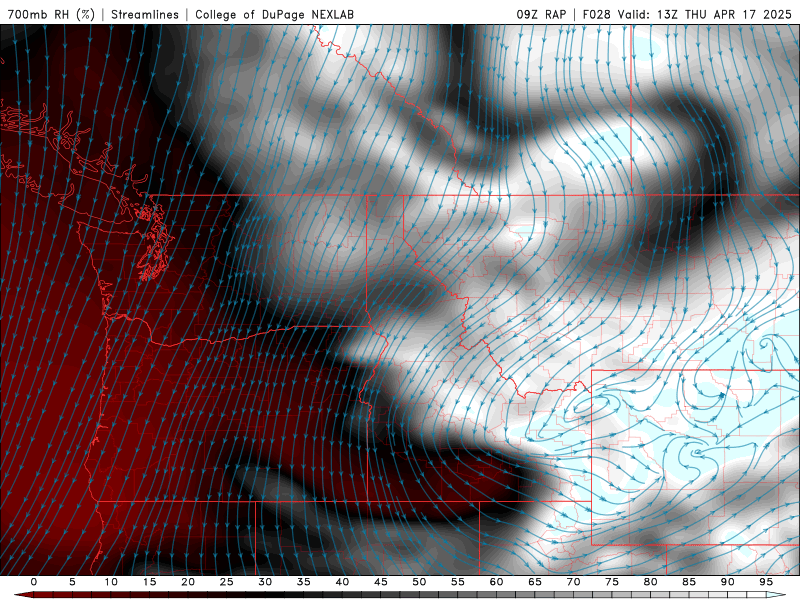Screen dimensions: 800x600
Task: Click the "40" legend value
Action: point(342,582)
